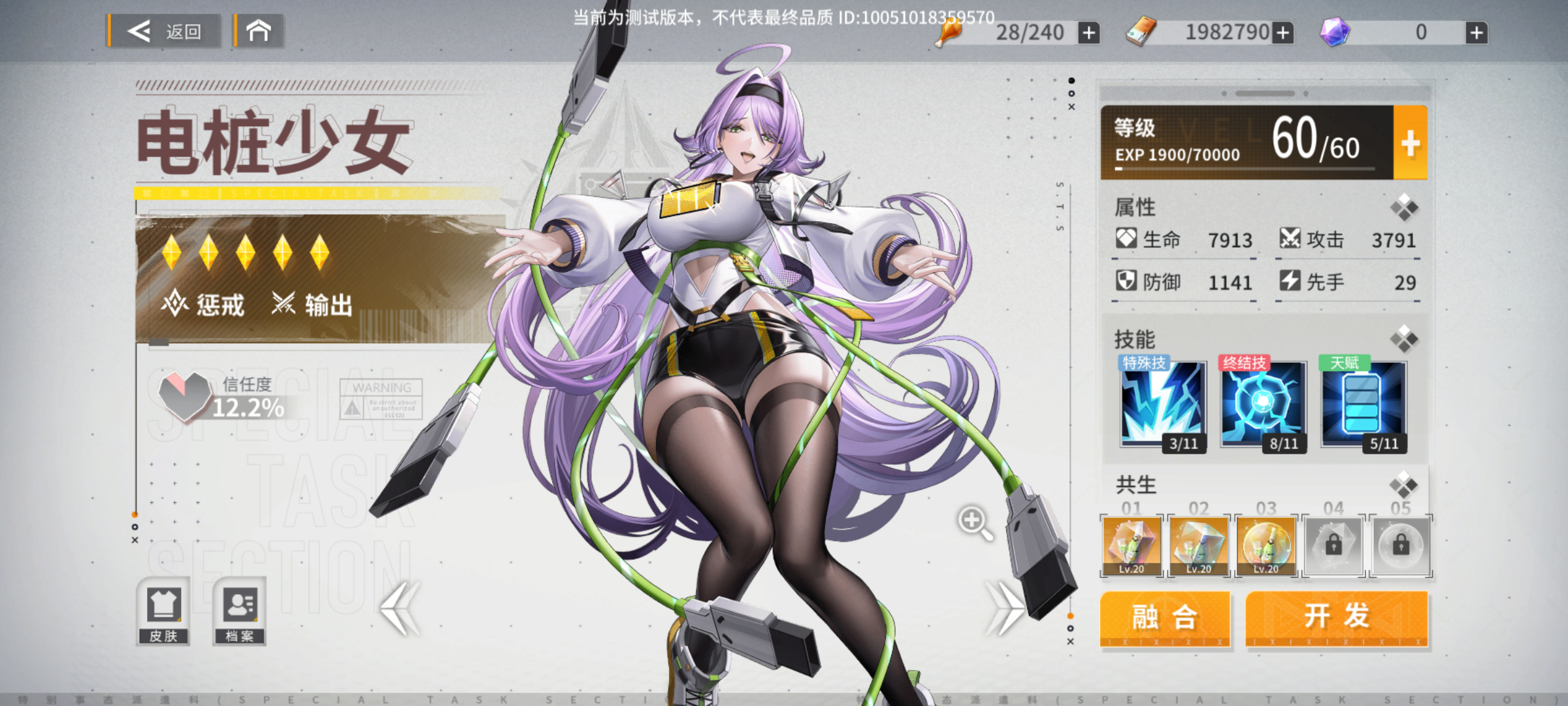Image resolution: width=1568 pixels, height=706 pixels.
Task: Expand the 技能 skills details
Action: pos(1403,339)
